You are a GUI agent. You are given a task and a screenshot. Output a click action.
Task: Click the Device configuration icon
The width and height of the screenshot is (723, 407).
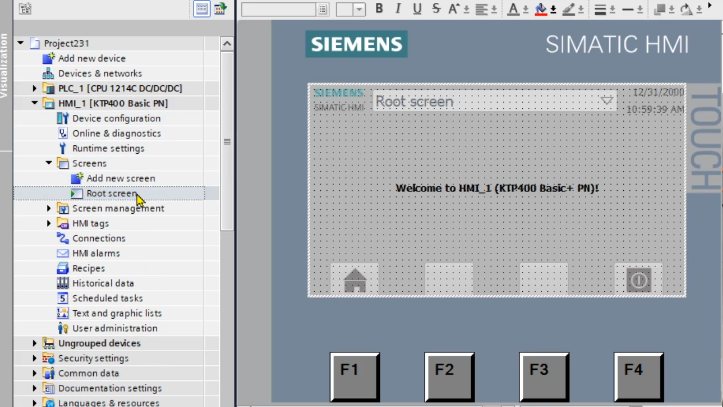[63, 118]
